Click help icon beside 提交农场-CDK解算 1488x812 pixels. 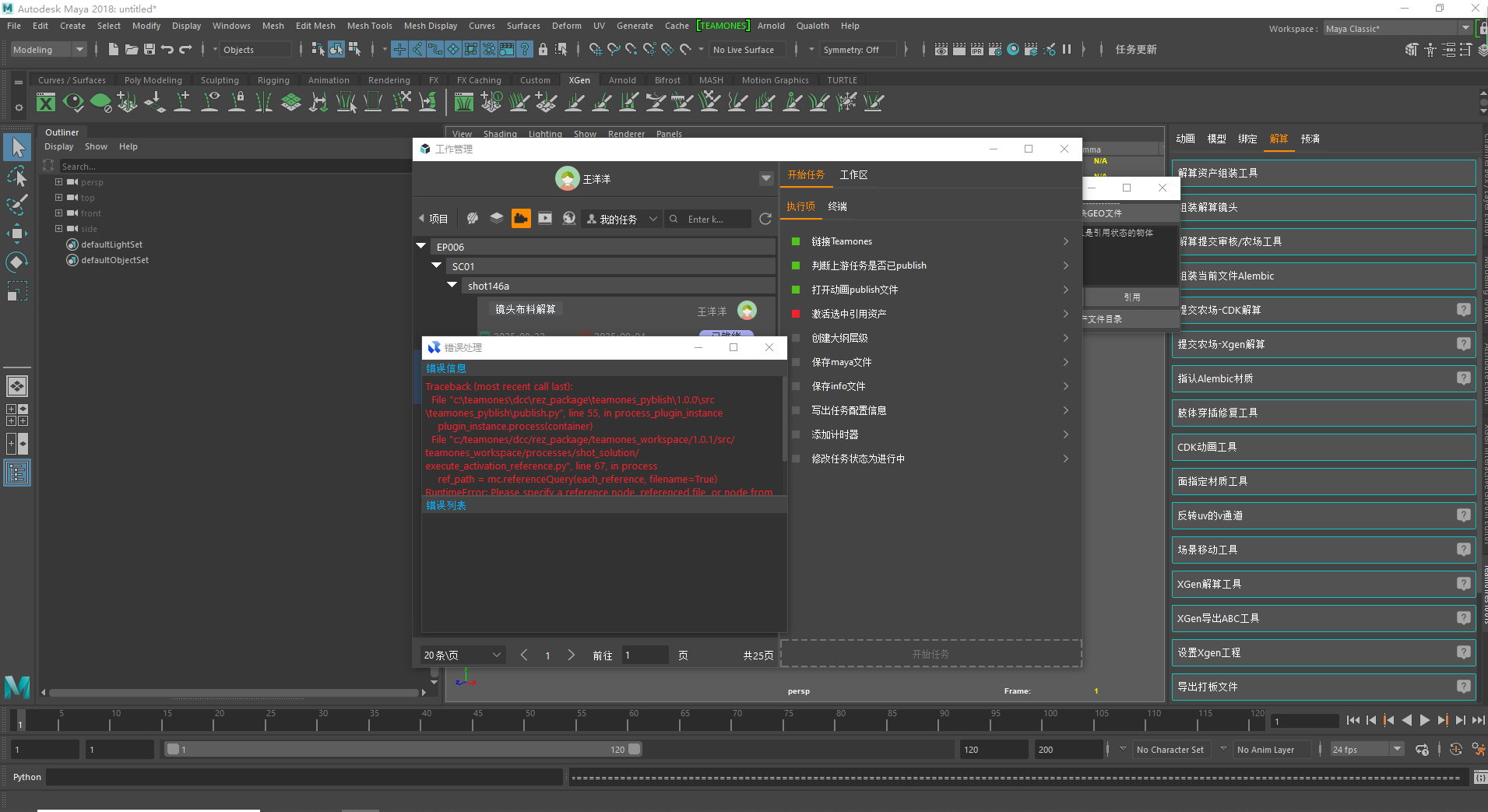[x=1463, y=310]
